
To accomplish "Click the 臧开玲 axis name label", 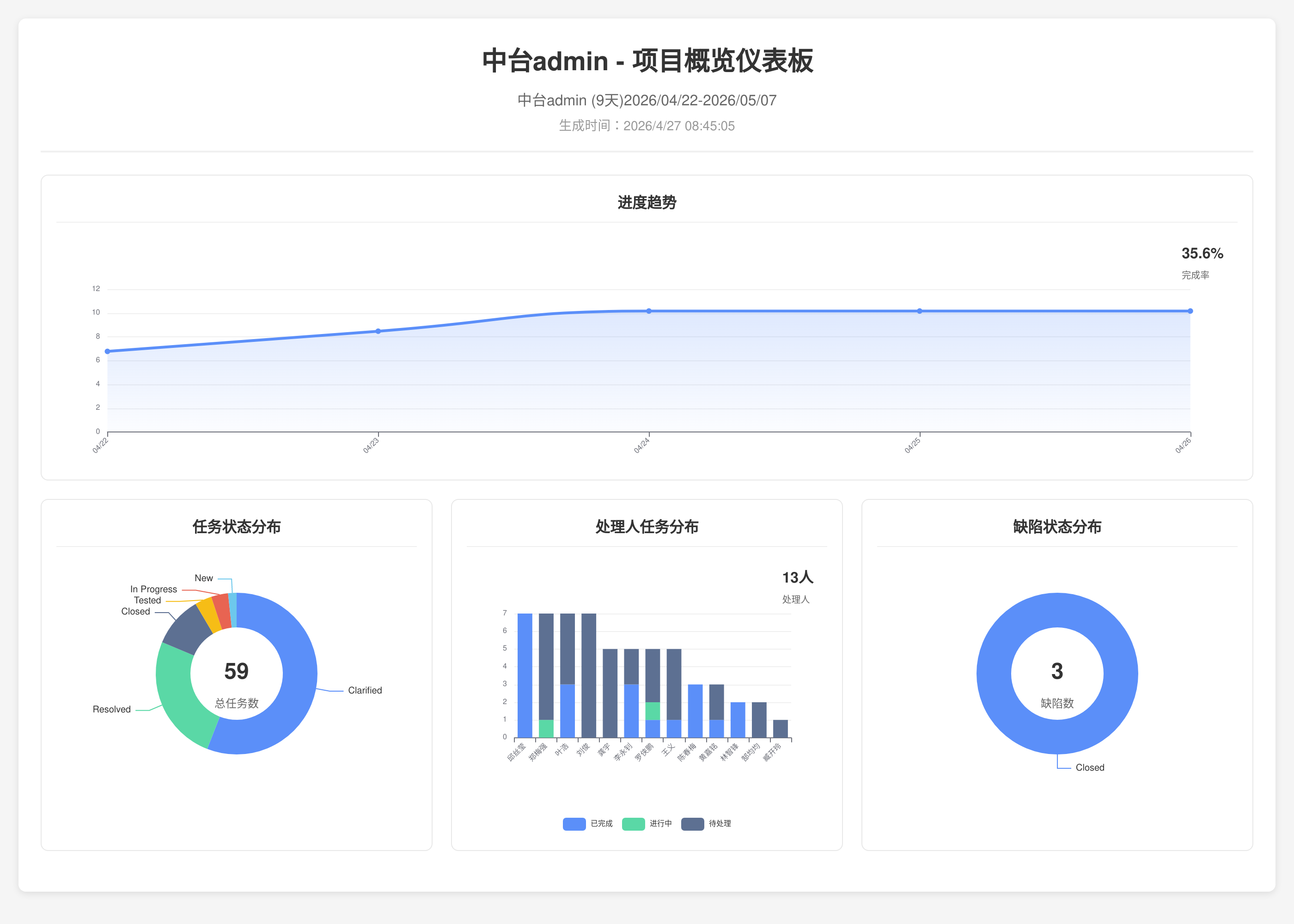I will (772, 752).
